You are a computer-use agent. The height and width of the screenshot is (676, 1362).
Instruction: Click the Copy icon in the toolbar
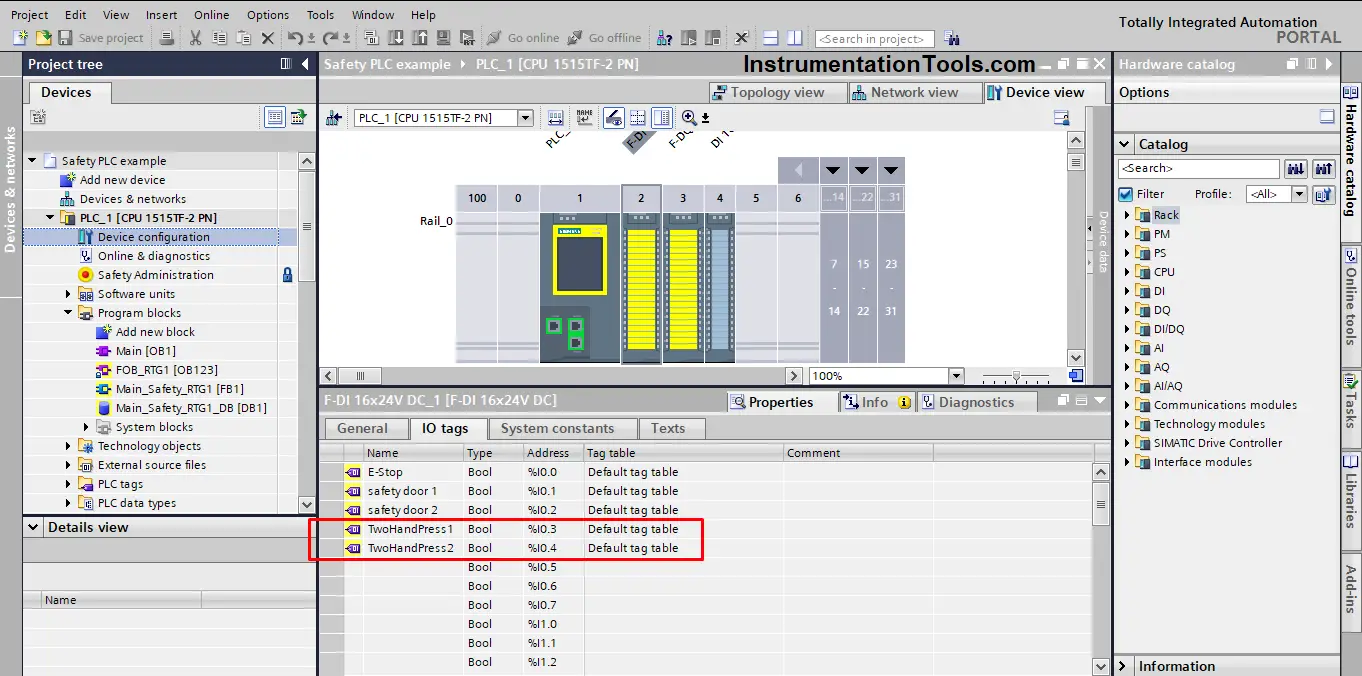(x=219, y=38)
